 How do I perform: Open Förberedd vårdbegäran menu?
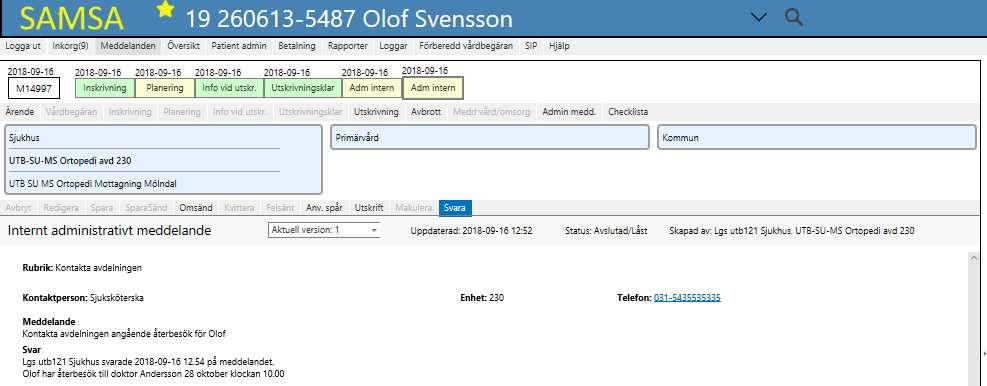466,46
